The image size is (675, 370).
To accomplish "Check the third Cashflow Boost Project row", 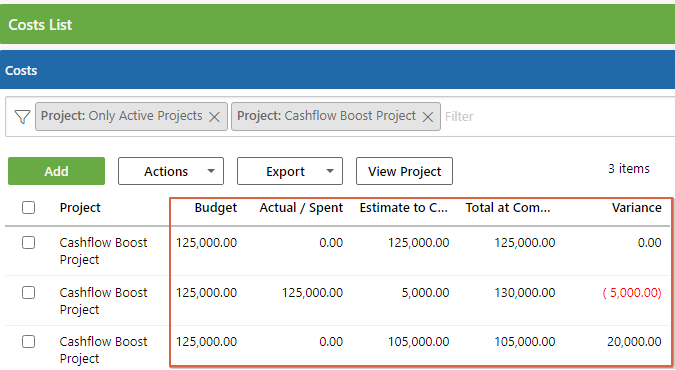I will 28,342.
